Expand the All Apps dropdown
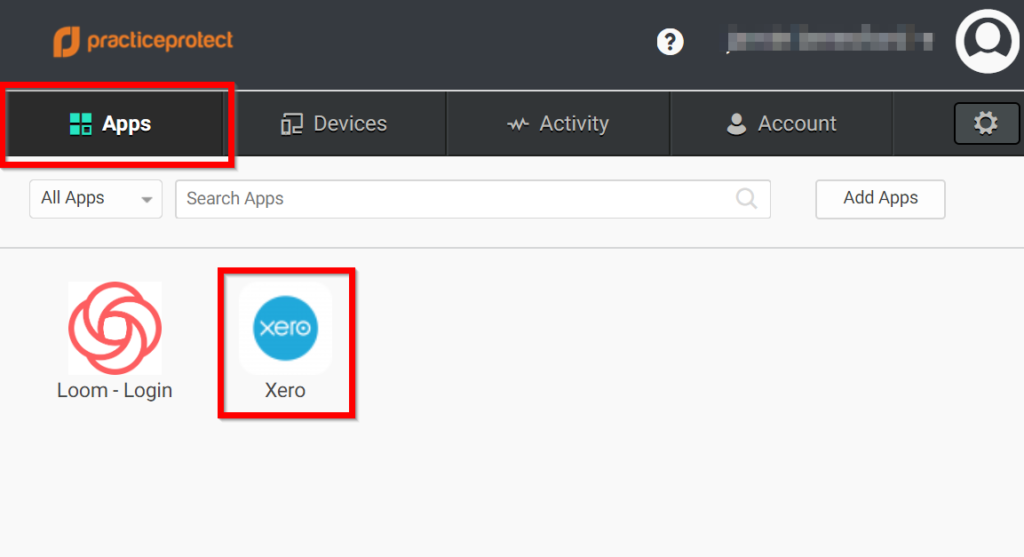Screen dimensions: 1024x557 click(x=96, y=199)
